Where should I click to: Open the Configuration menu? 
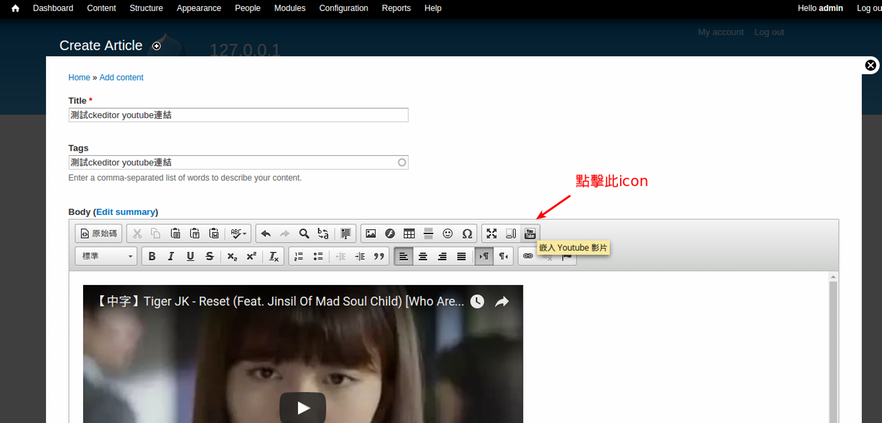(x=344, y=8)
